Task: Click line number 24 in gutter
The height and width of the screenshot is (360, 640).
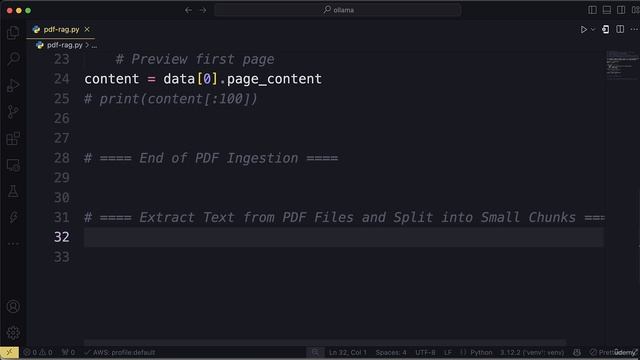Action: coord(62,78)
